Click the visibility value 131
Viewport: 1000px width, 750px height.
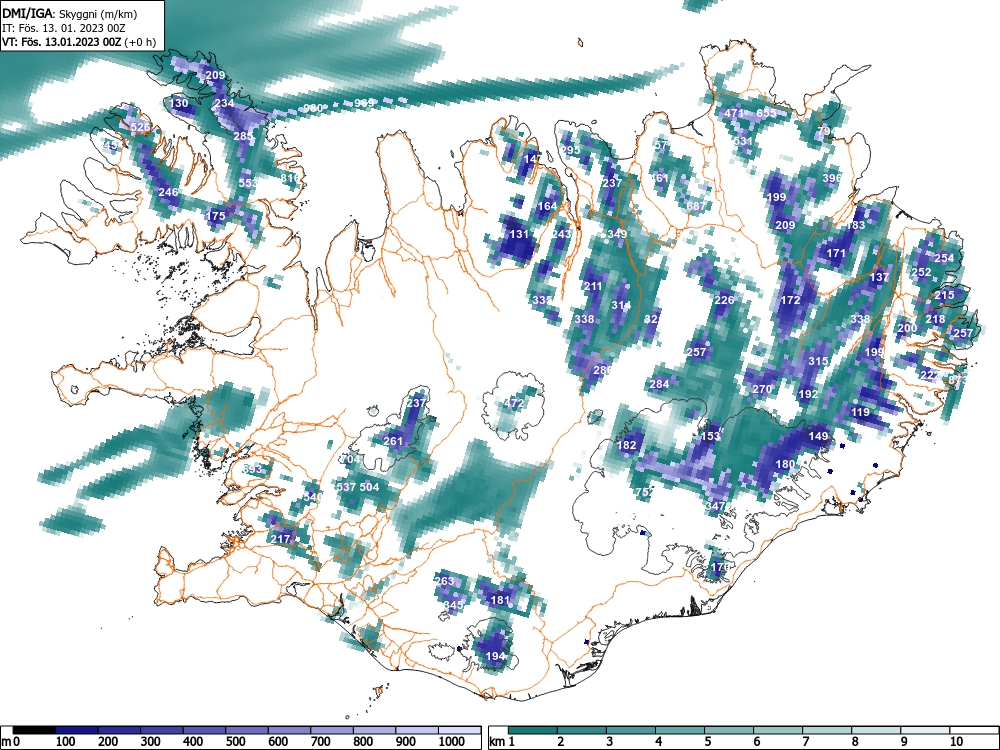(x=519, y=234)
